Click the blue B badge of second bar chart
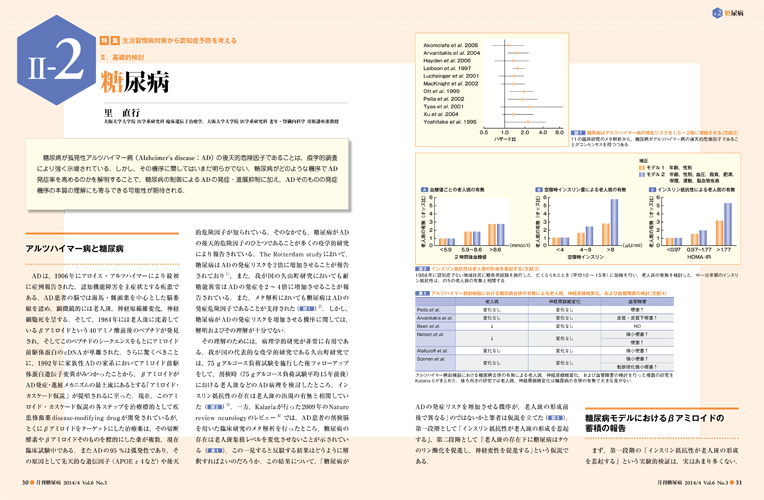This screenshot has height=500, width=764. [x=539, y=190]
